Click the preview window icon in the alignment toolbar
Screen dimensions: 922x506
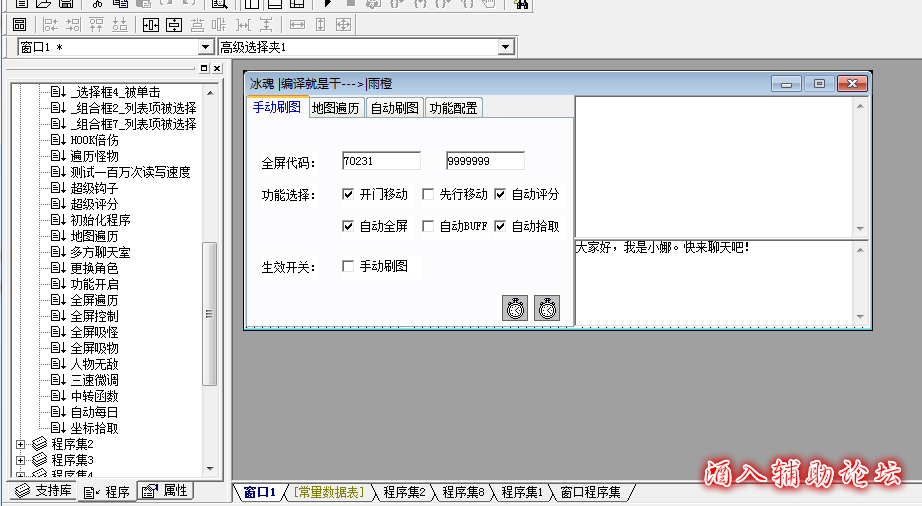pos(19,25)
